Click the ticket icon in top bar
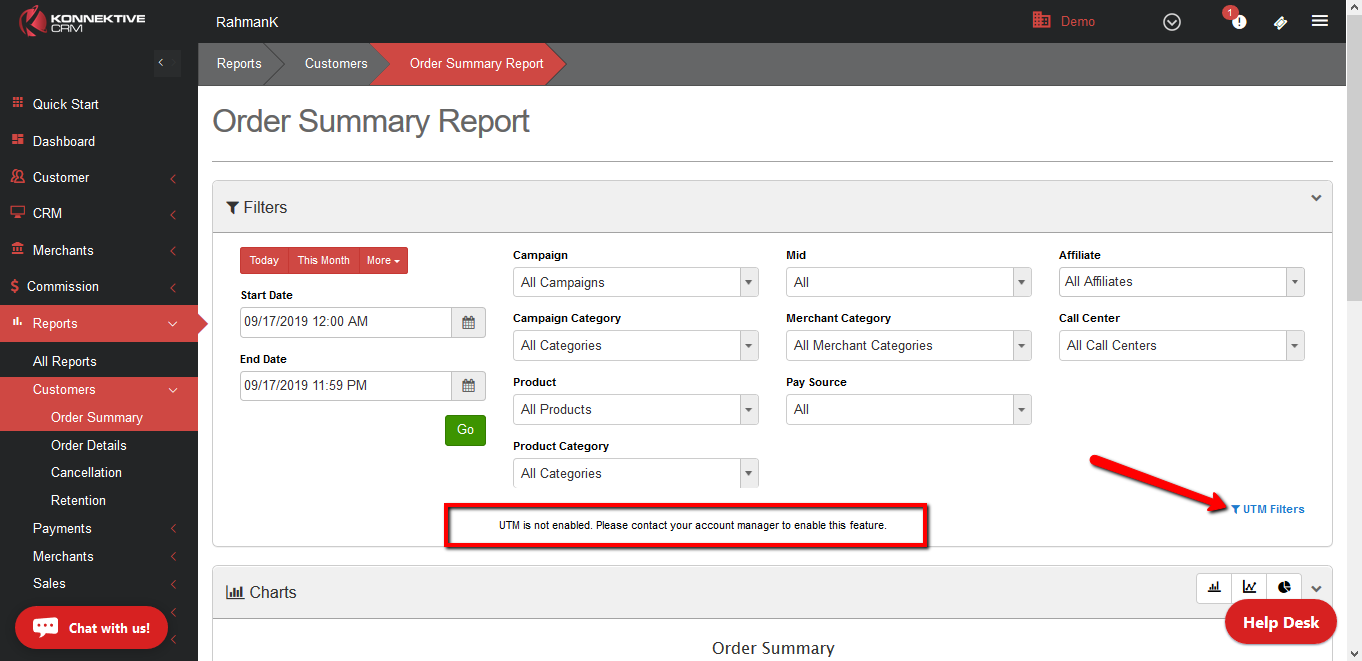 point(1280,22)
